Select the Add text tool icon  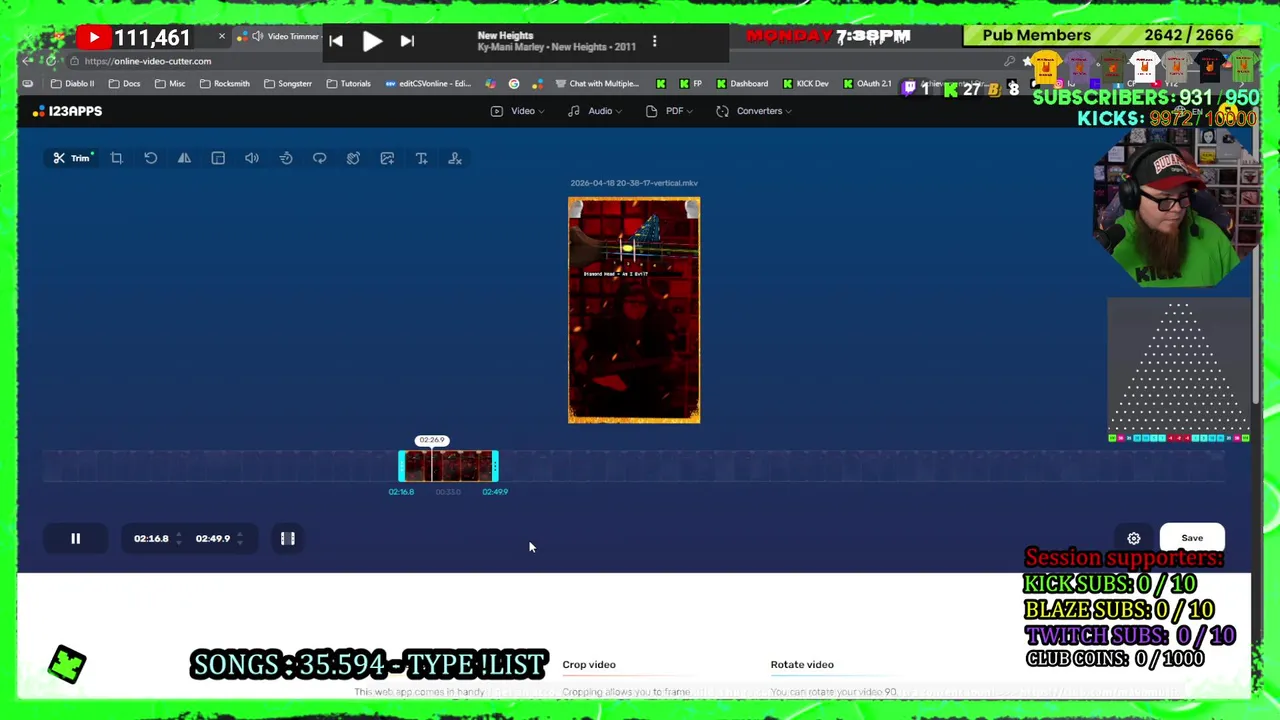click(x=421, y=158)
